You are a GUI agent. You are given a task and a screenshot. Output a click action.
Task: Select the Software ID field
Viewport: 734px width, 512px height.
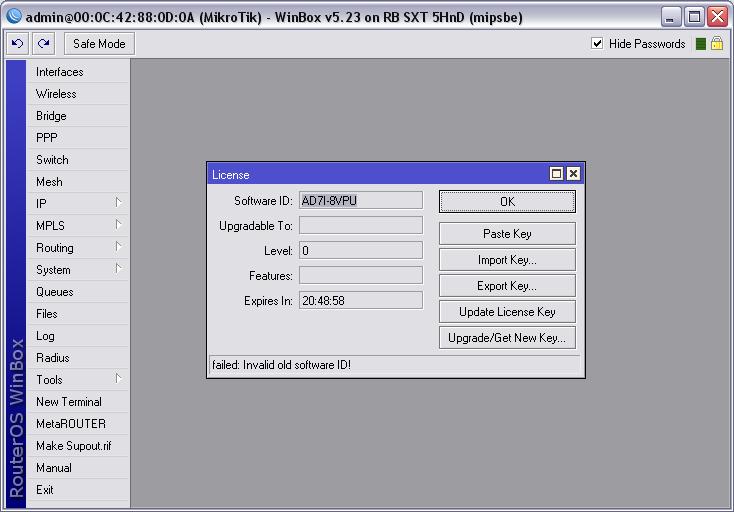tap(361, 200)
